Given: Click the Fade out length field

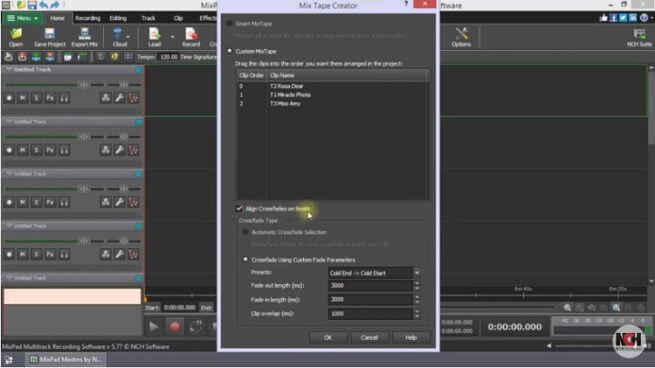Looking at the screenshot, I should [370, 286].
